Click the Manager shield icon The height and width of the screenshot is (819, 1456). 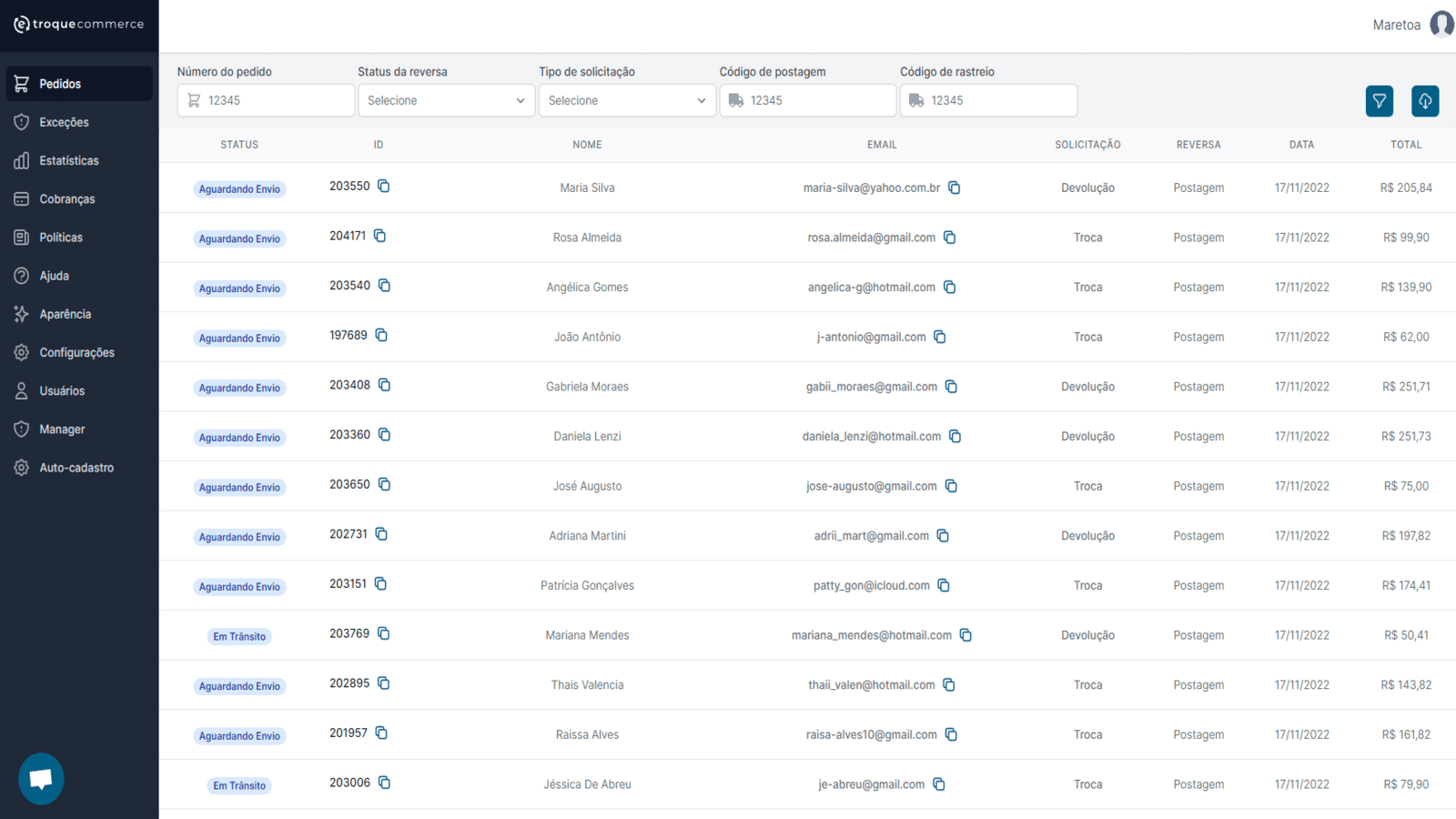pos(20,429)
